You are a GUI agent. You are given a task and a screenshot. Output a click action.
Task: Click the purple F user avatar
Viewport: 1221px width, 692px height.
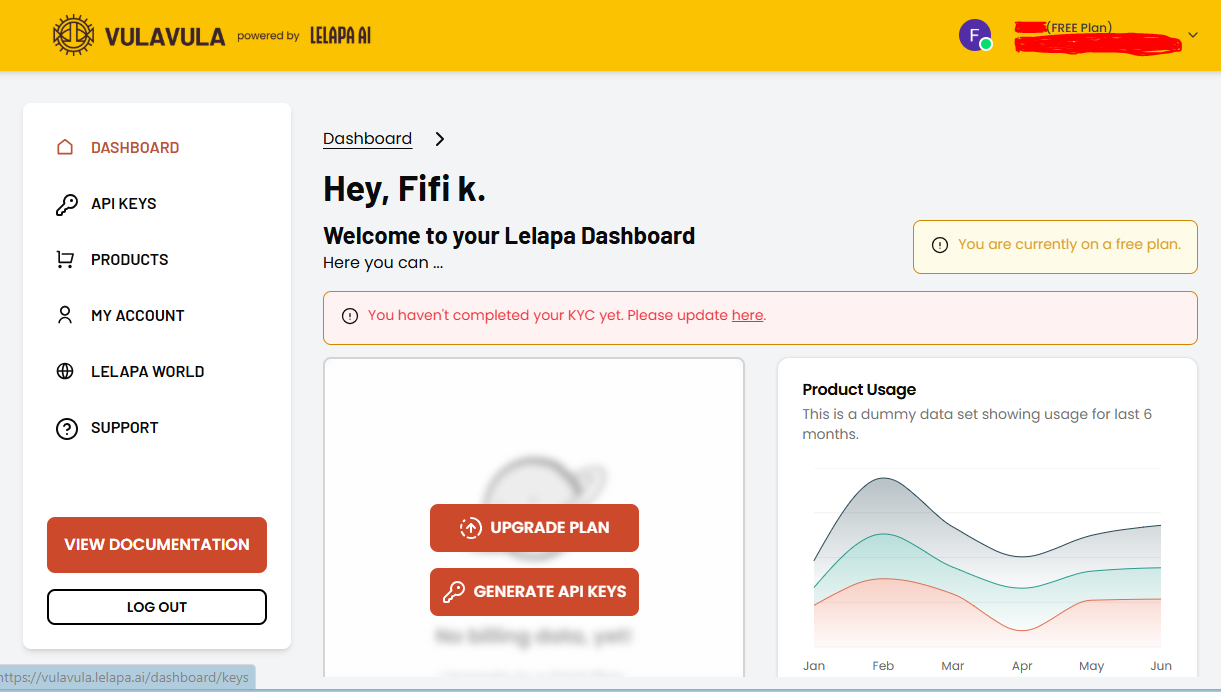975,35
